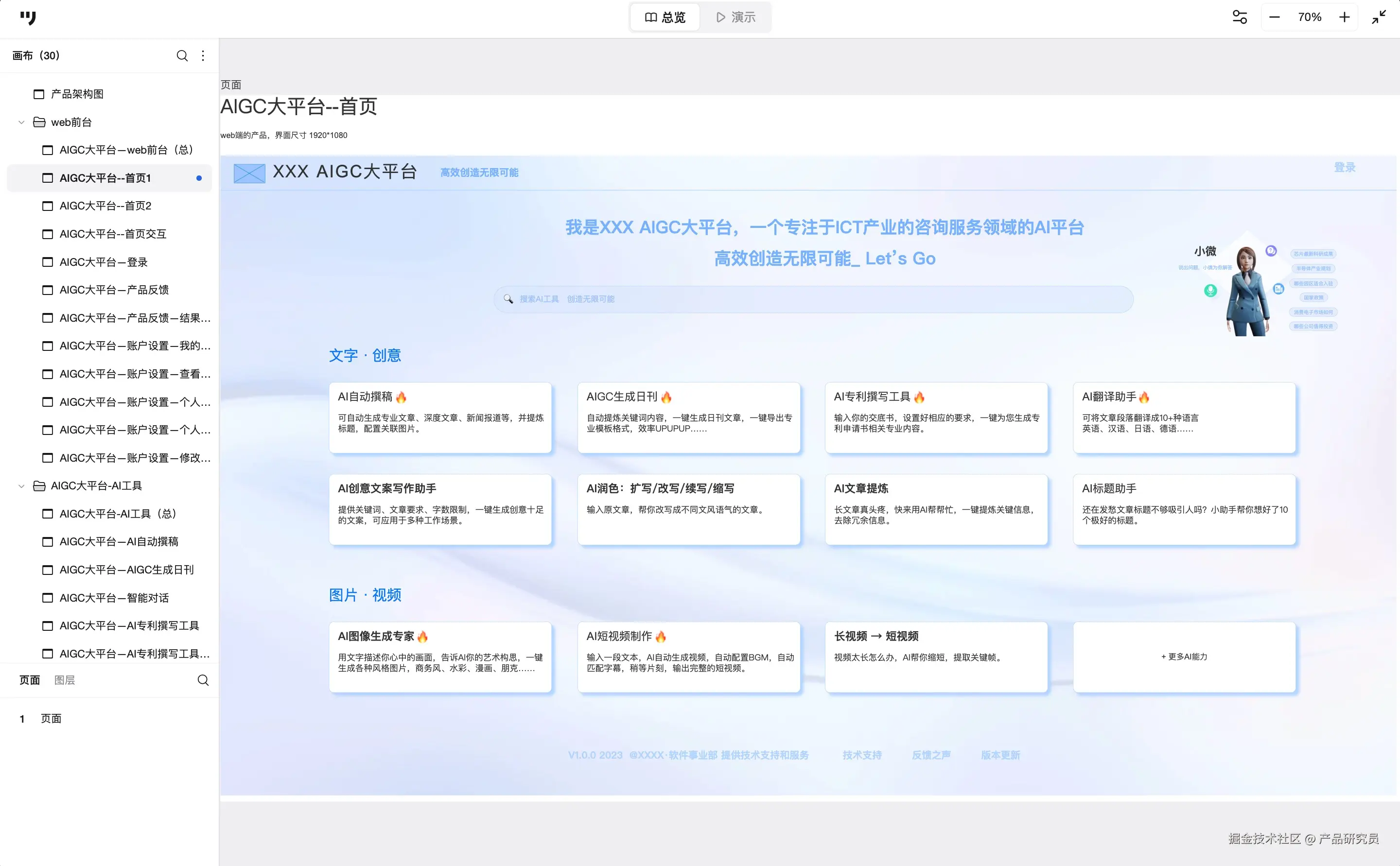Collapse the web前台 folder
Image resolution: width=1400 pixels, height=866 pixels.
point(21,122)
